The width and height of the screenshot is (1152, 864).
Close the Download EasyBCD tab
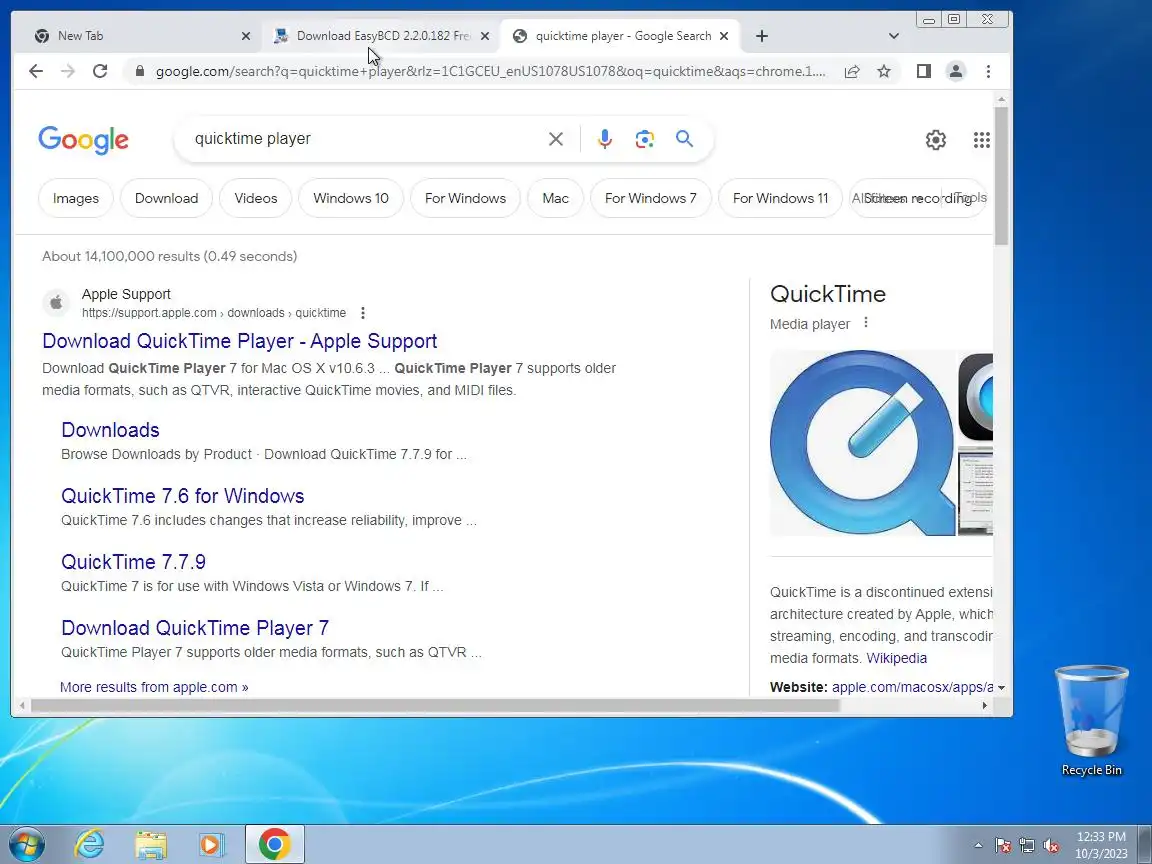point(485,36)
